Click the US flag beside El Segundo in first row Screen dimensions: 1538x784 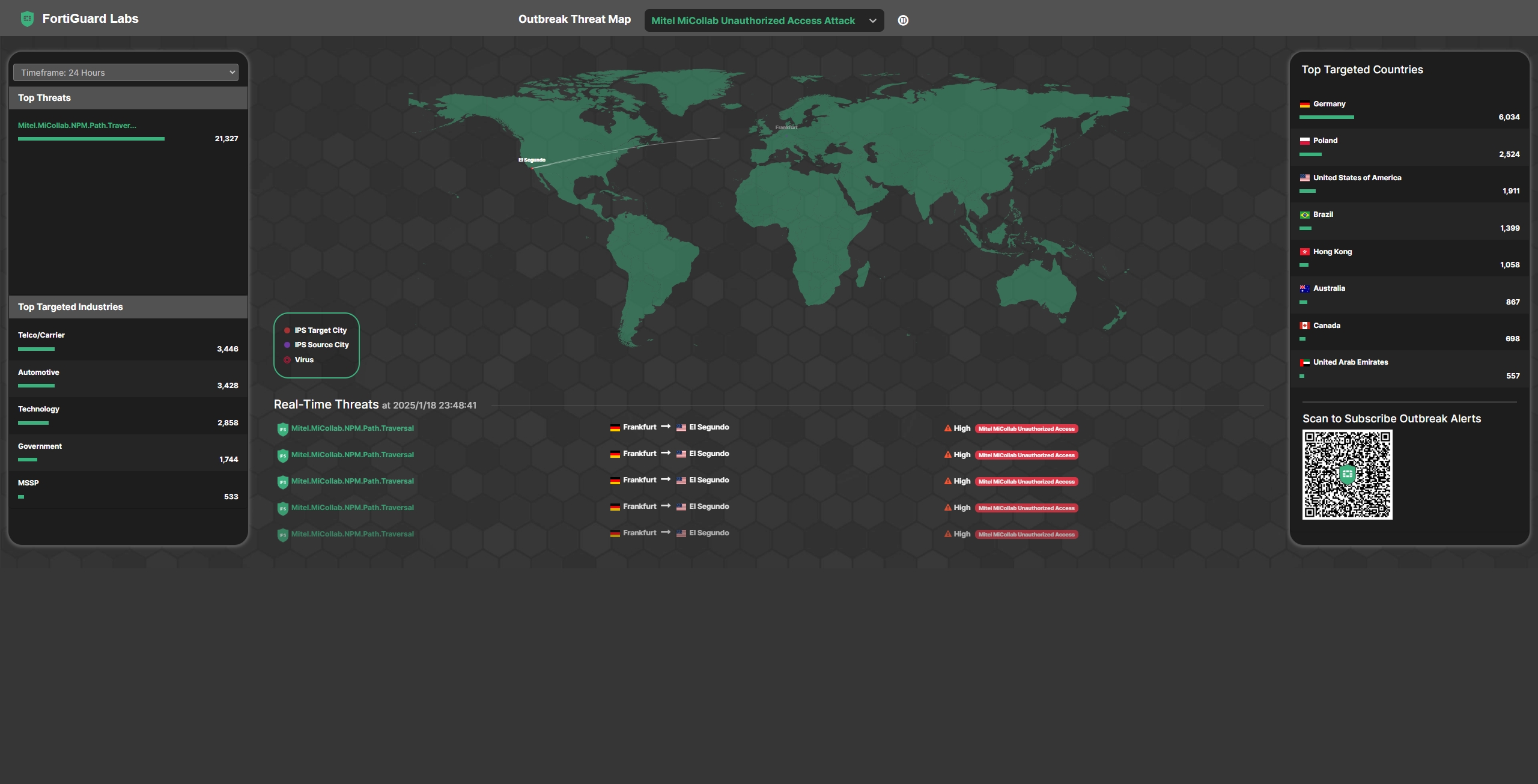681,428
